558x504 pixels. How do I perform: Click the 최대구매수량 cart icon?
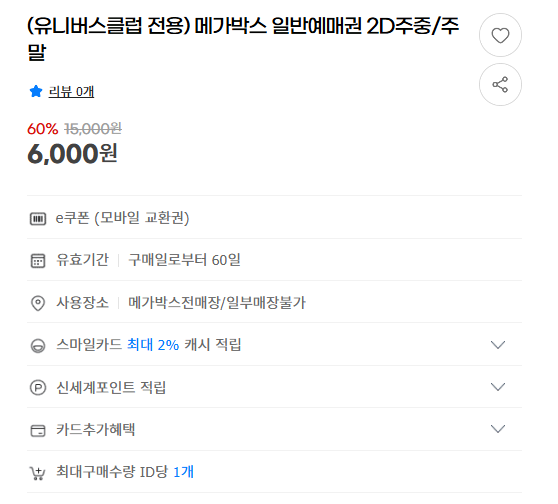tap(37, 473)
